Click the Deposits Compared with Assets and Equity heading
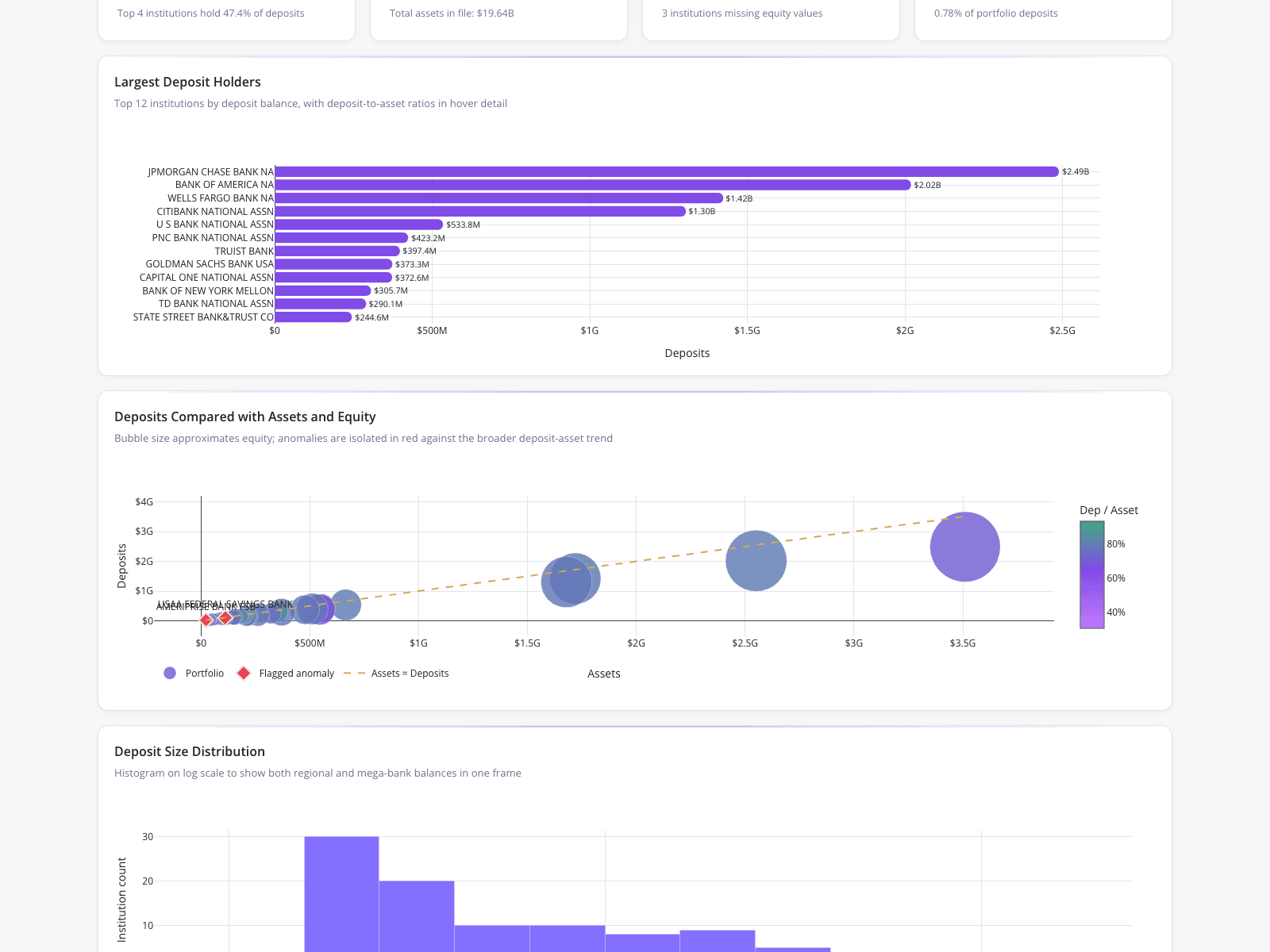Screen dimensions: 1270x952 tap(245, 416)
